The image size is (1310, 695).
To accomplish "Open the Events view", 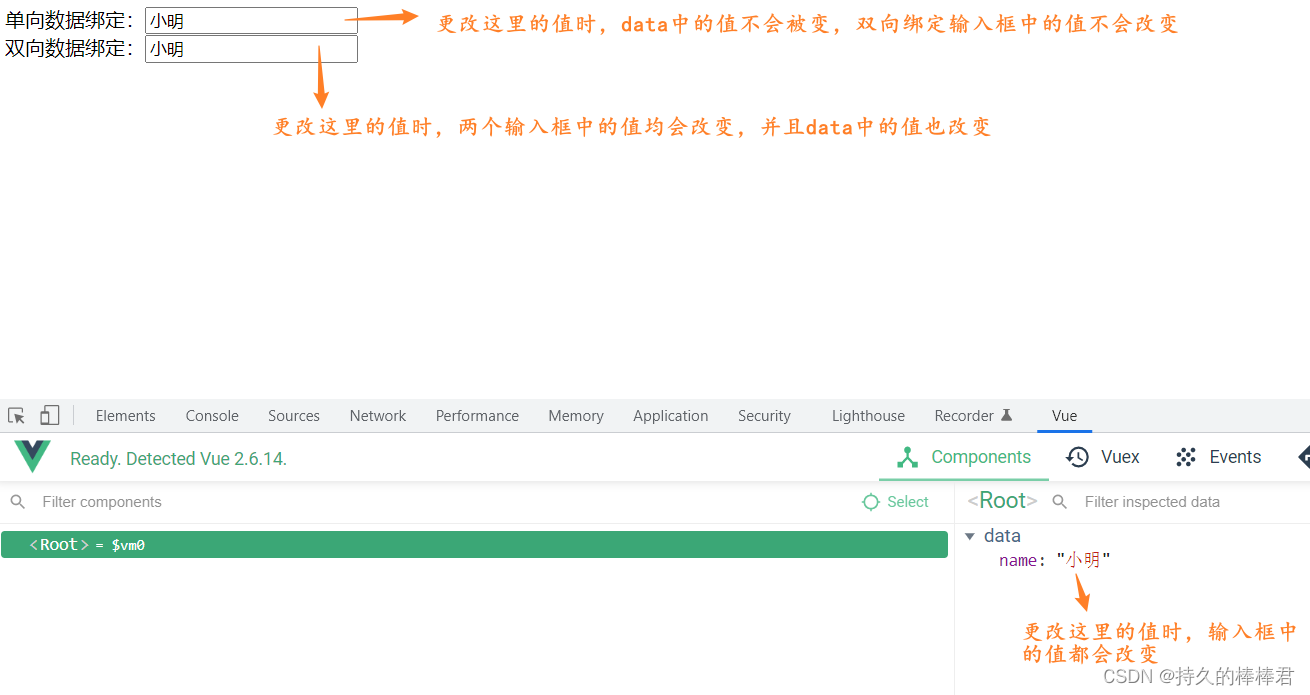I will (1218, 457).
